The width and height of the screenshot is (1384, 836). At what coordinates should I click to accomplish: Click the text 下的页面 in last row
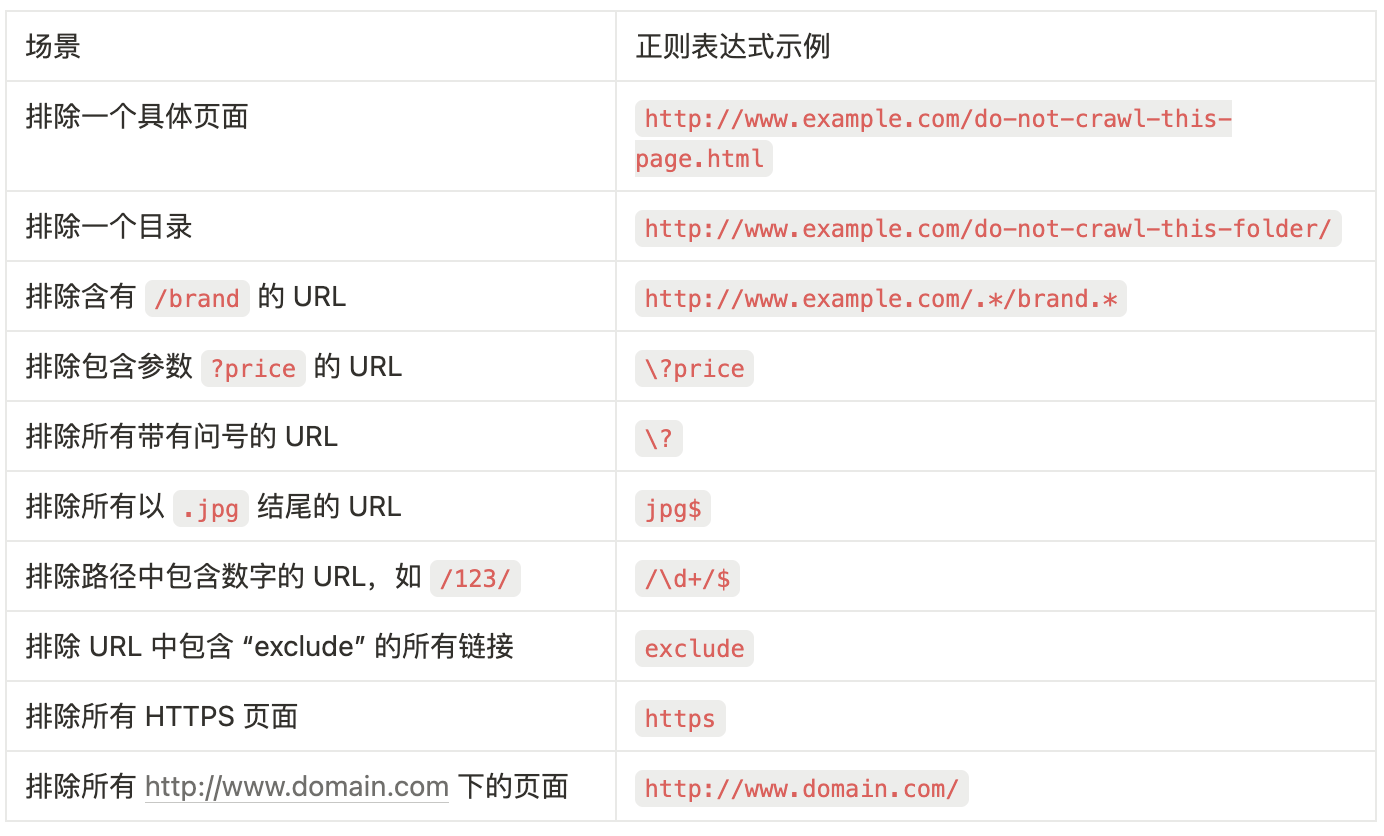513,787
